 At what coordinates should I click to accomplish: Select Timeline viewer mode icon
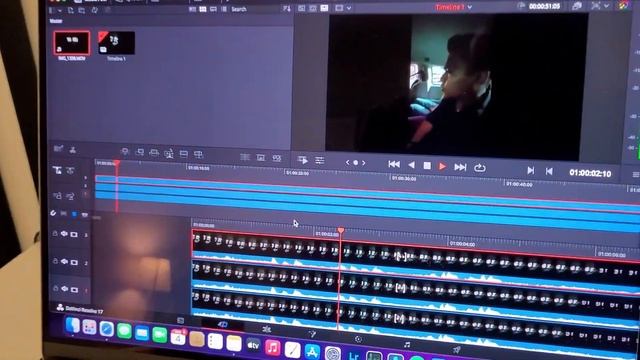coord(324,8)
